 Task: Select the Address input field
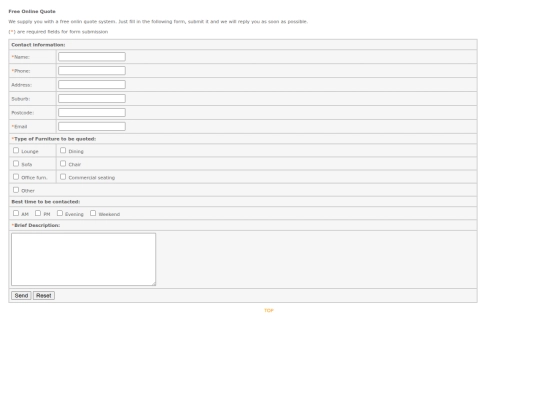pyautogui.click(x=92, y=85)
